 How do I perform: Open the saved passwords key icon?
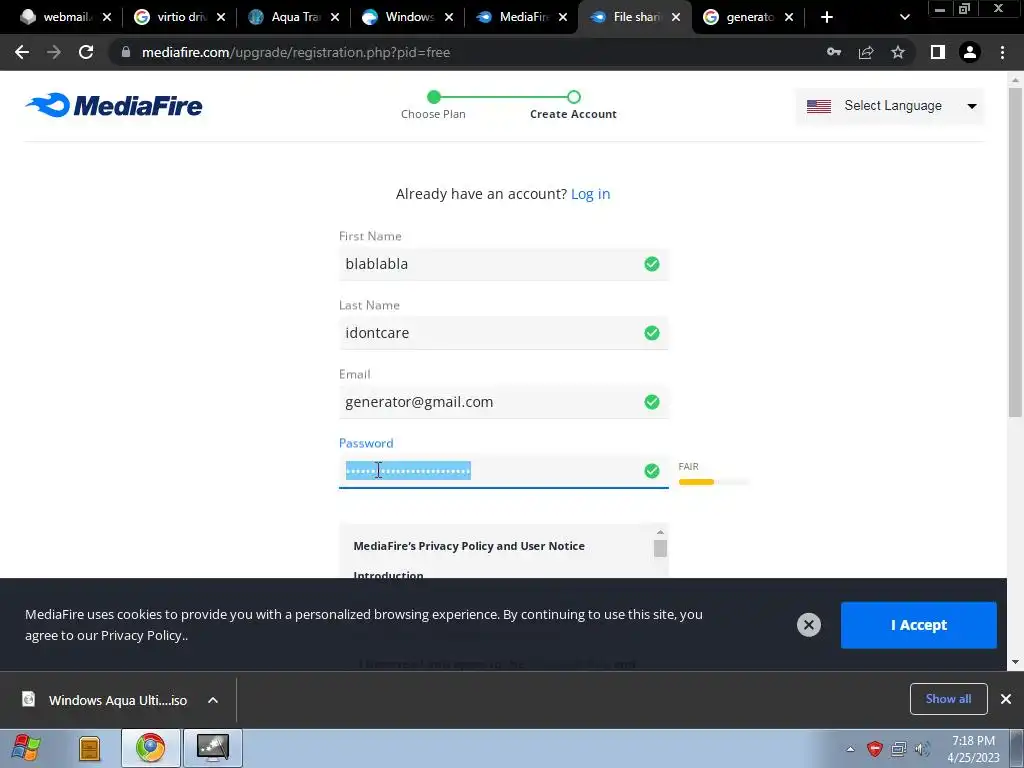coord(834,52)
